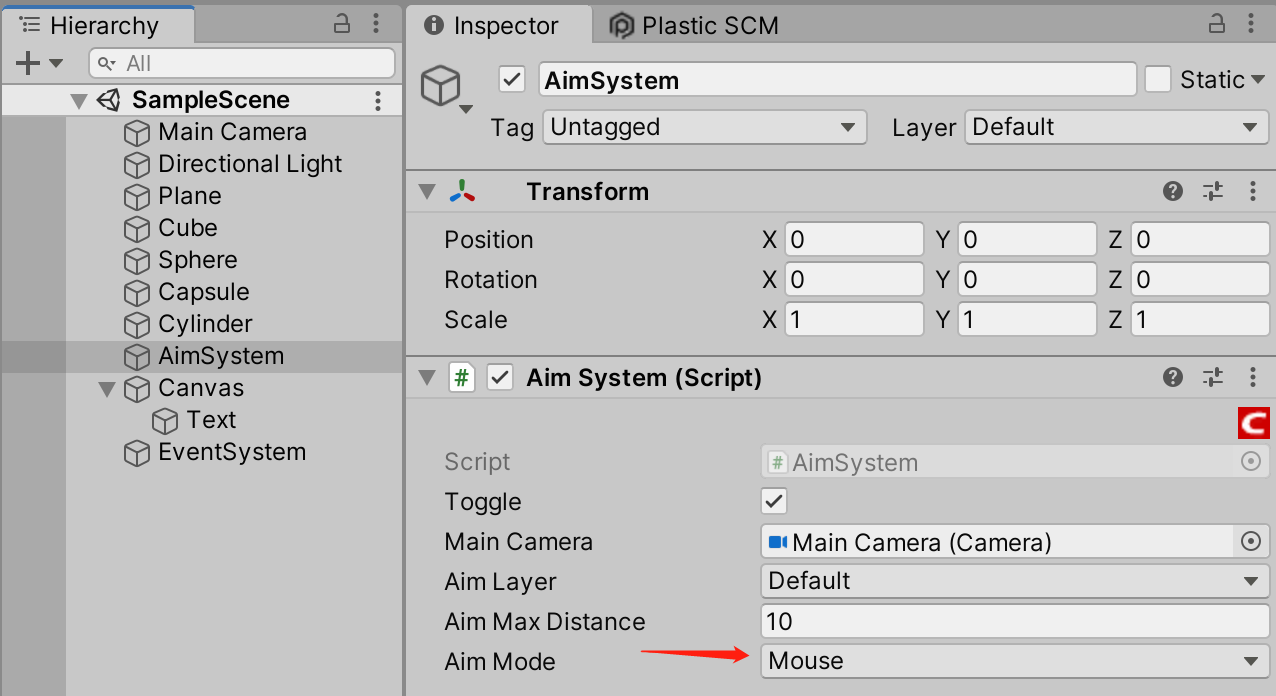Open Transform preset settings sliders icon
Screen dimensions: 1276x696
tap(1213, 191)
